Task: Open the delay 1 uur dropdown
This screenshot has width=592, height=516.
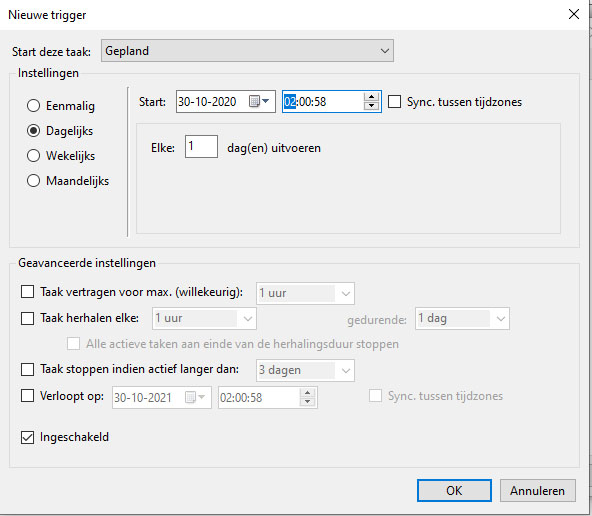Action: pyautogui.click(x=305, y=293)
